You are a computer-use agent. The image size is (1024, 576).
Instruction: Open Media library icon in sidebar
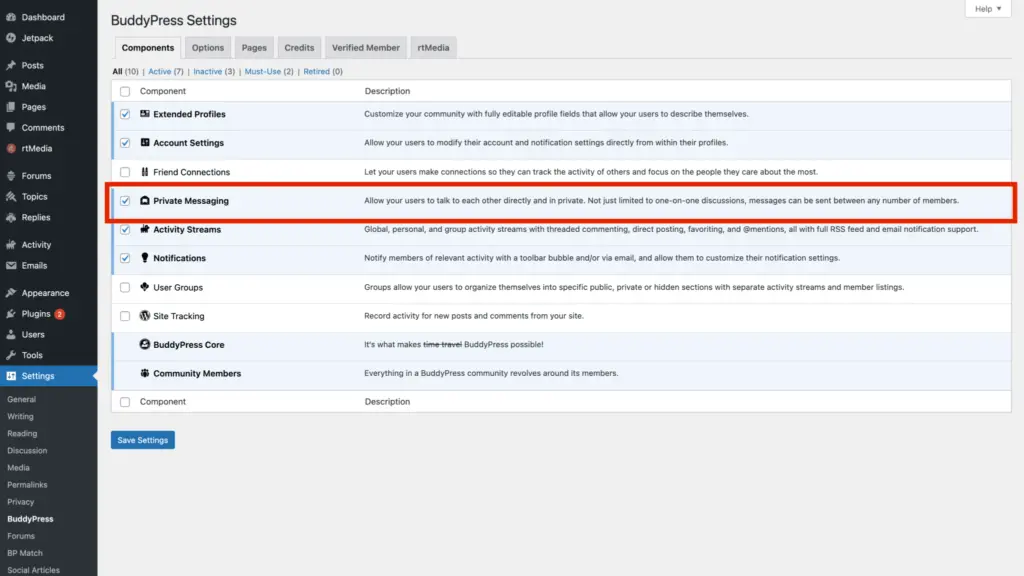click(x=11, y=87)
